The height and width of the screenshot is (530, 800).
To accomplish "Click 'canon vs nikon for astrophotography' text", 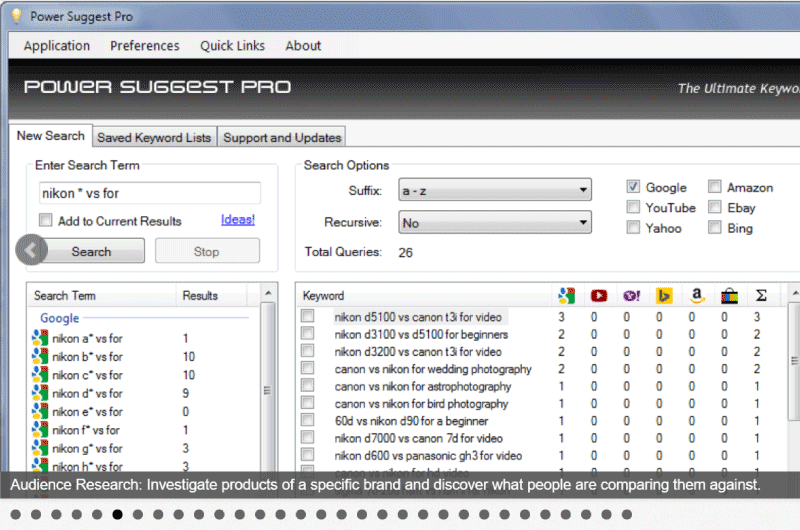I will pos(422,386).
